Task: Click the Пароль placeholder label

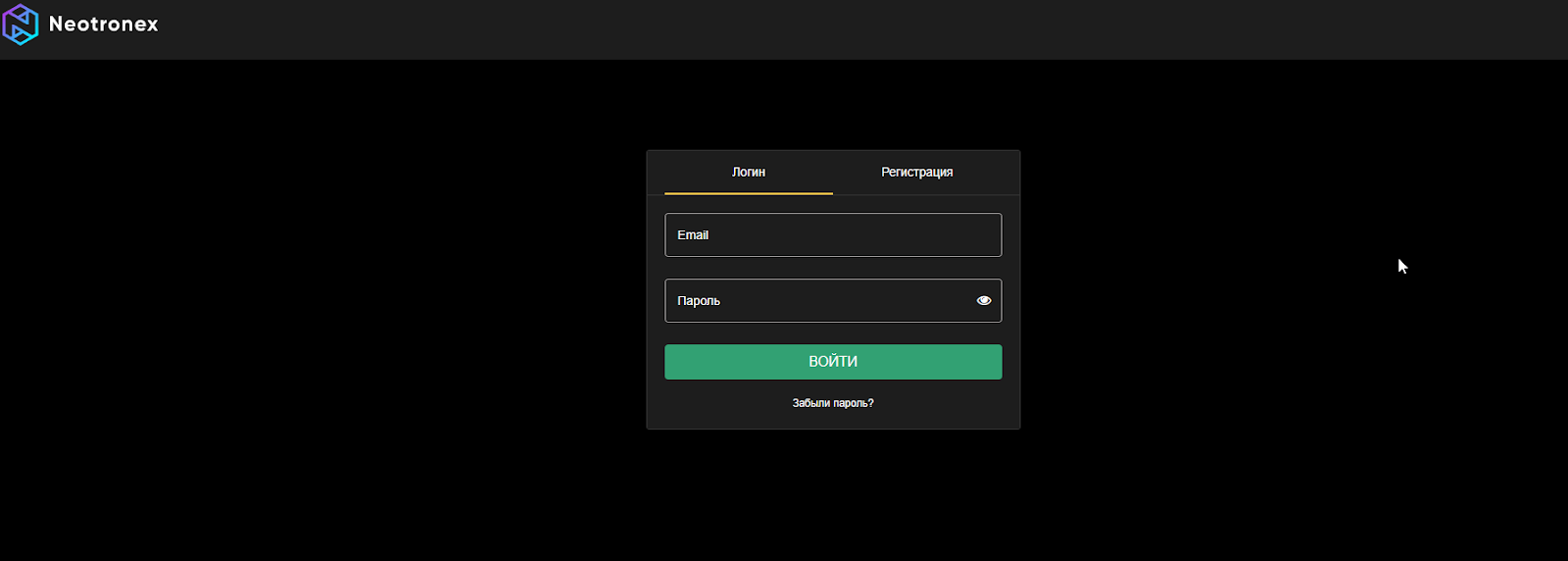Action: tap(699, 301)
